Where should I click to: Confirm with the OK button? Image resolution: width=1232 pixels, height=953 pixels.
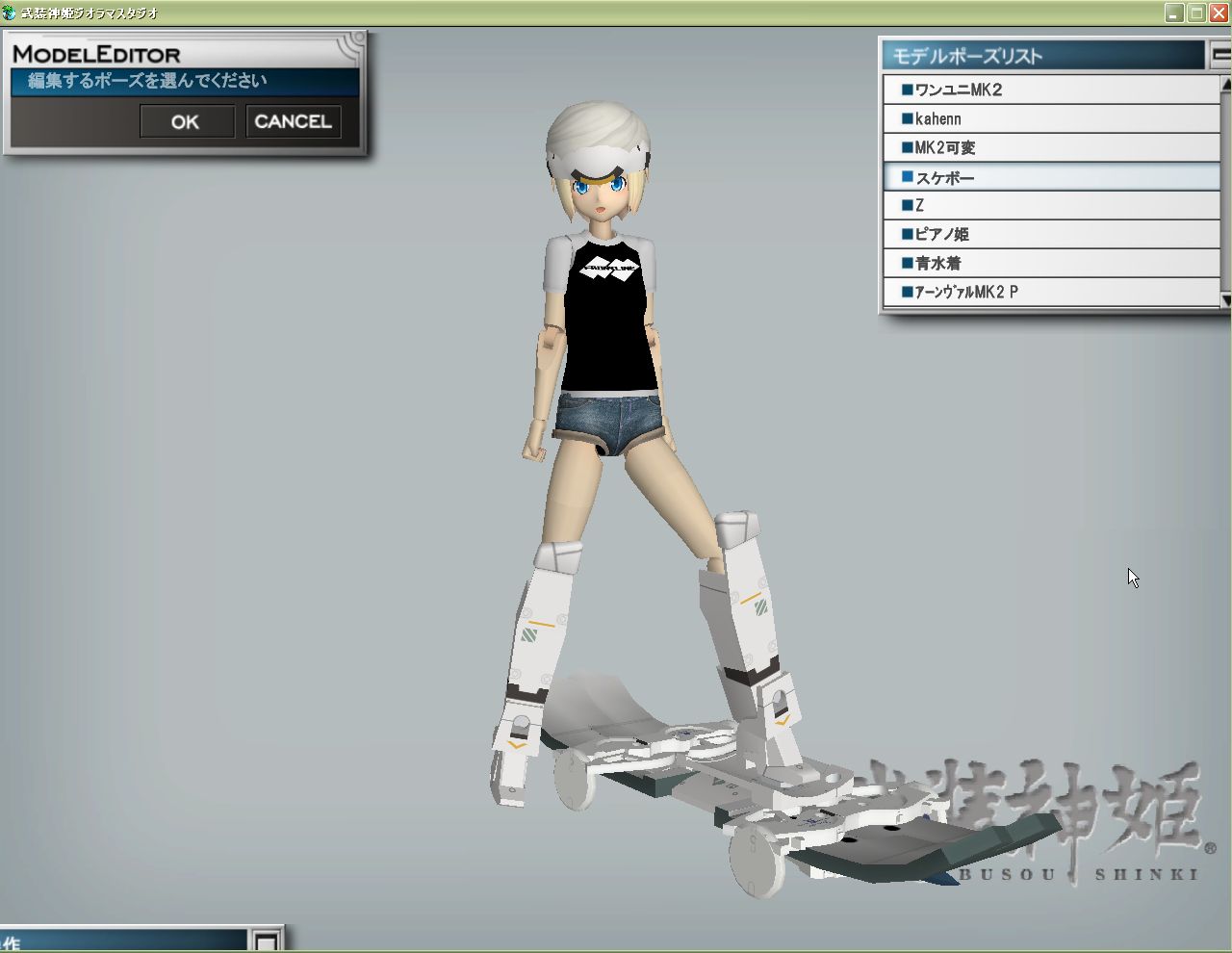click(187, 121)
